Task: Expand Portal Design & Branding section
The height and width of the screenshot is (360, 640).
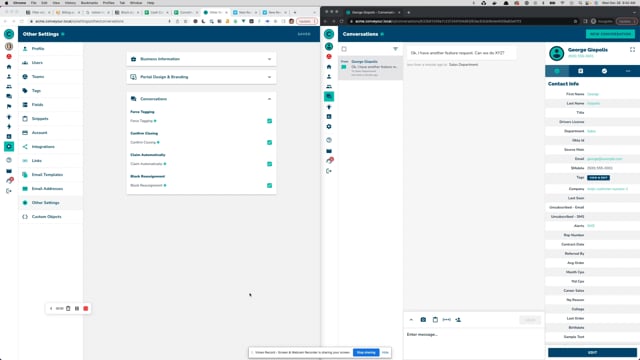Action: click(x=201, y=77)
